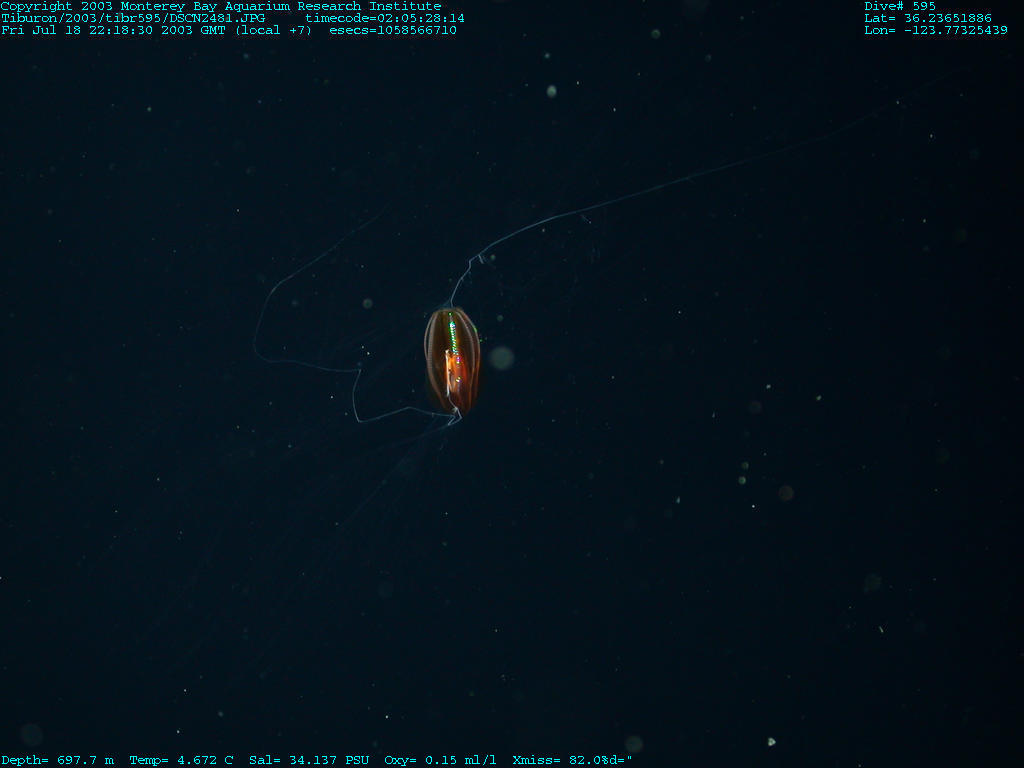Click the Lat= 36.23651886 readout
This screenshot has height=768, width=1024.
pos(928,18)
